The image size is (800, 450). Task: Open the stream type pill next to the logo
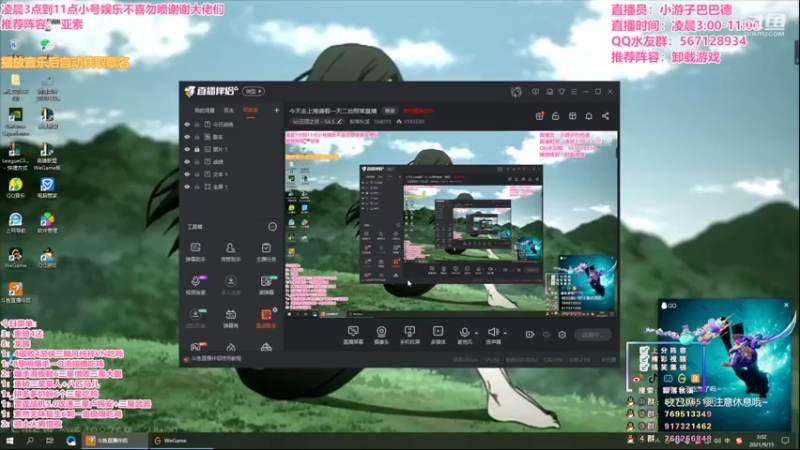[x=254, y=91]
